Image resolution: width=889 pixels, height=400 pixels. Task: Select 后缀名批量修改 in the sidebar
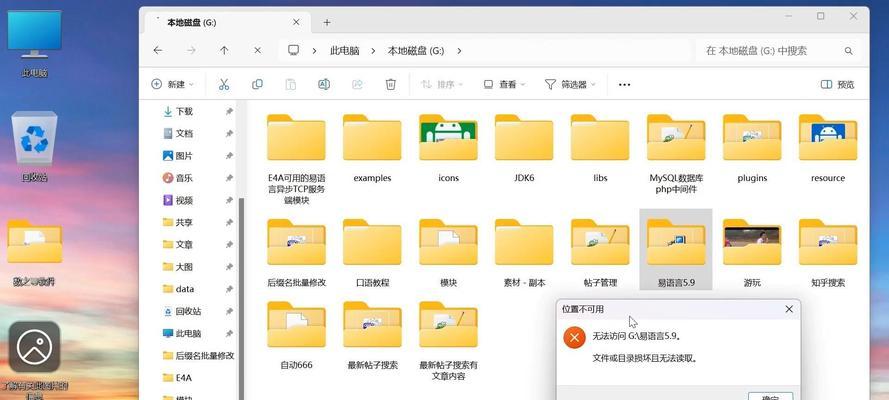pos(197,356)
